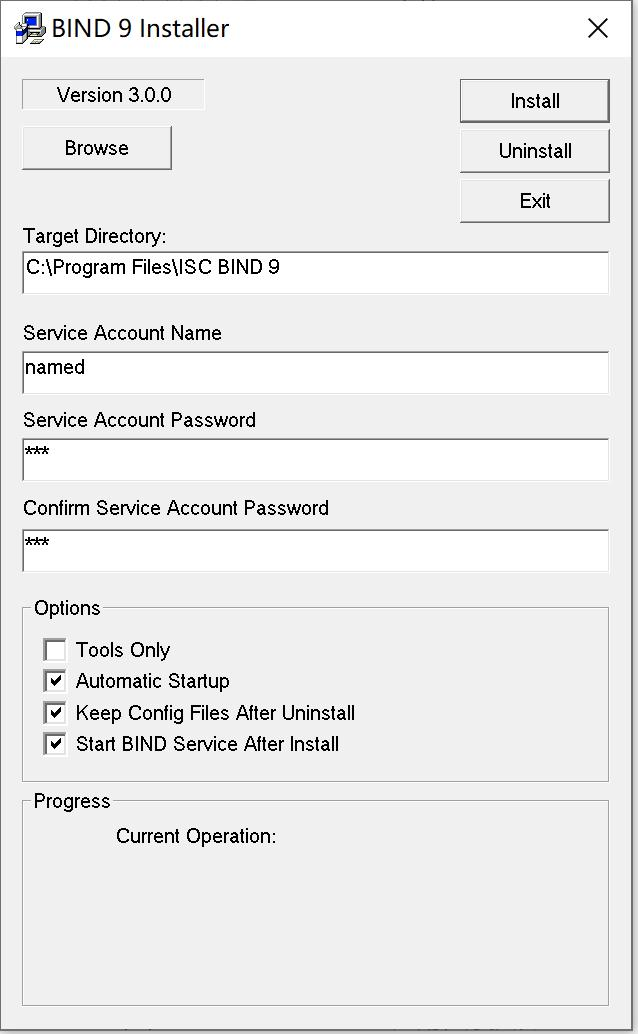Disable the Automatic Startup checkbox
Viewport: 638px width, 1034px height.
(55, 681)
